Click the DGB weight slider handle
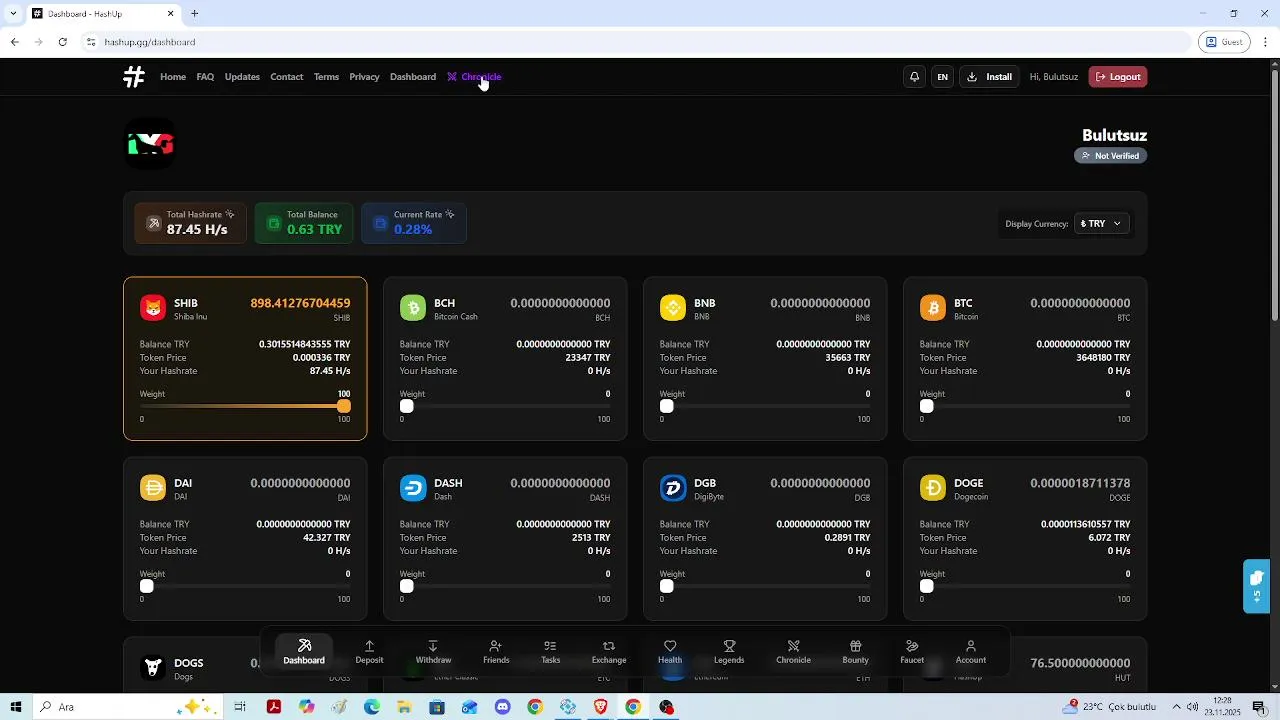 point(667,586)
